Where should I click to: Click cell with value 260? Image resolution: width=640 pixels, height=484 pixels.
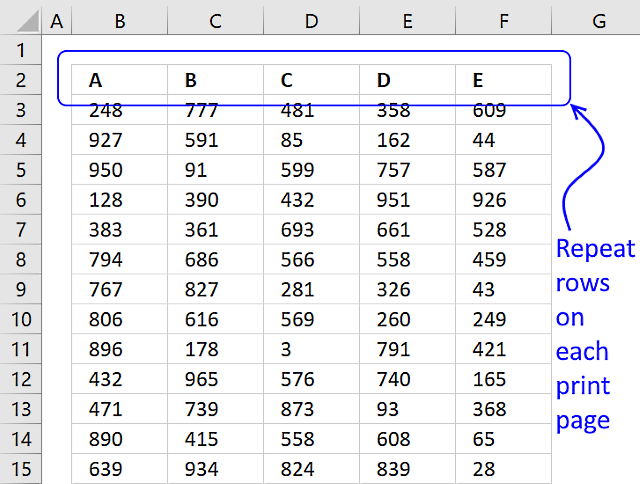(407, 319)
